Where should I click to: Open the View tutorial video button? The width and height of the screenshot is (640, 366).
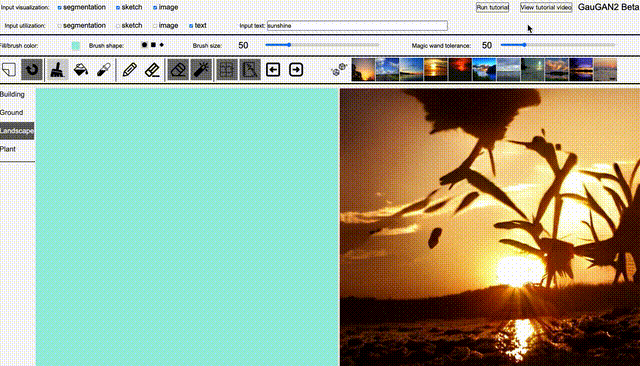(546, 7)
